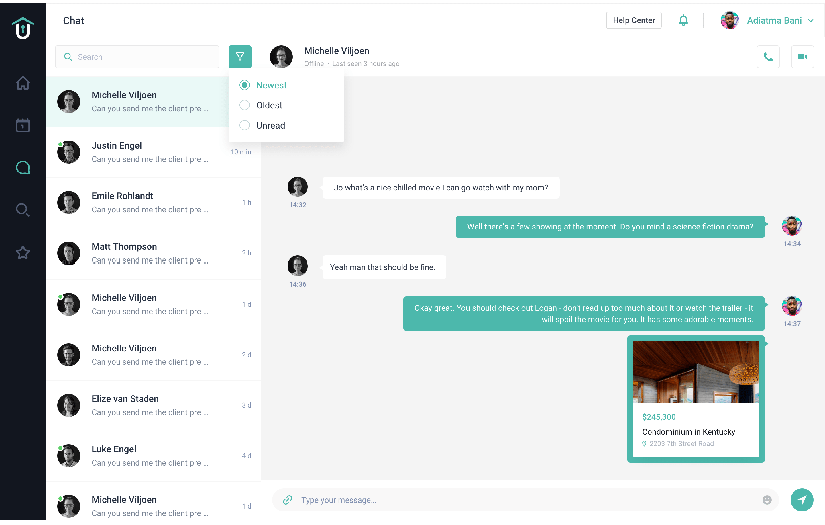Screen dimensions: 825x525
Task: Click the Adiatma Bani user name
Action: pyautogui.click(x=774, y=21)
